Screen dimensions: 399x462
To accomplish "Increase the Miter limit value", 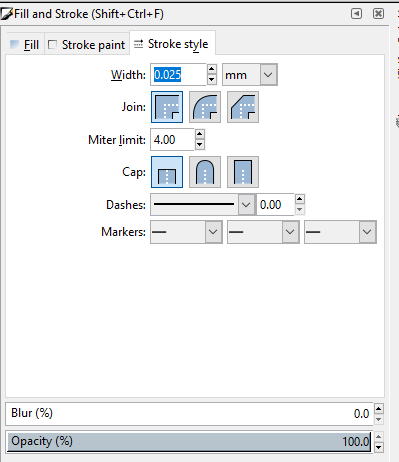I will point(200,134).
